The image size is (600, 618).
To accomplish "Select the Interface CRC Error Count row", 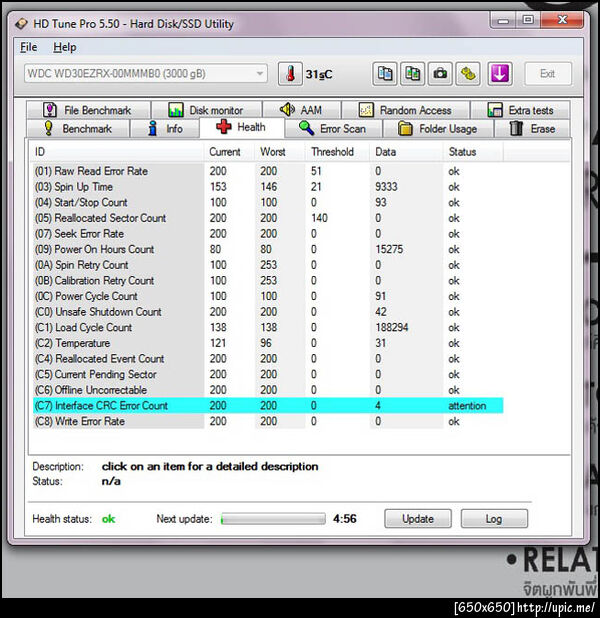I will click(x=268, y=406).
